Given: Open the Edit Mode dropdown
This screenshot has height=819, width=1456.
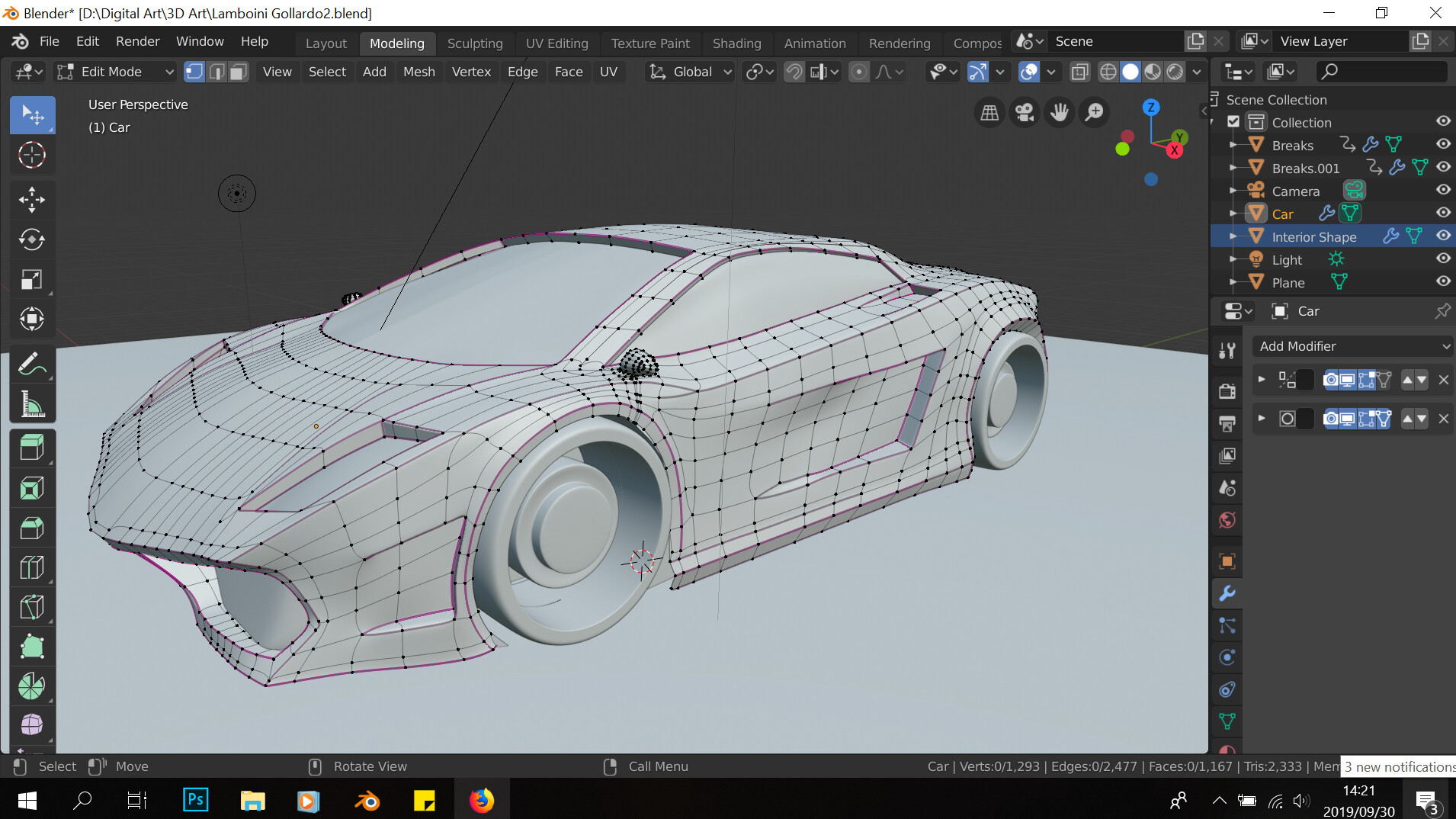Looking at the screenshot, I should point(113,71).
